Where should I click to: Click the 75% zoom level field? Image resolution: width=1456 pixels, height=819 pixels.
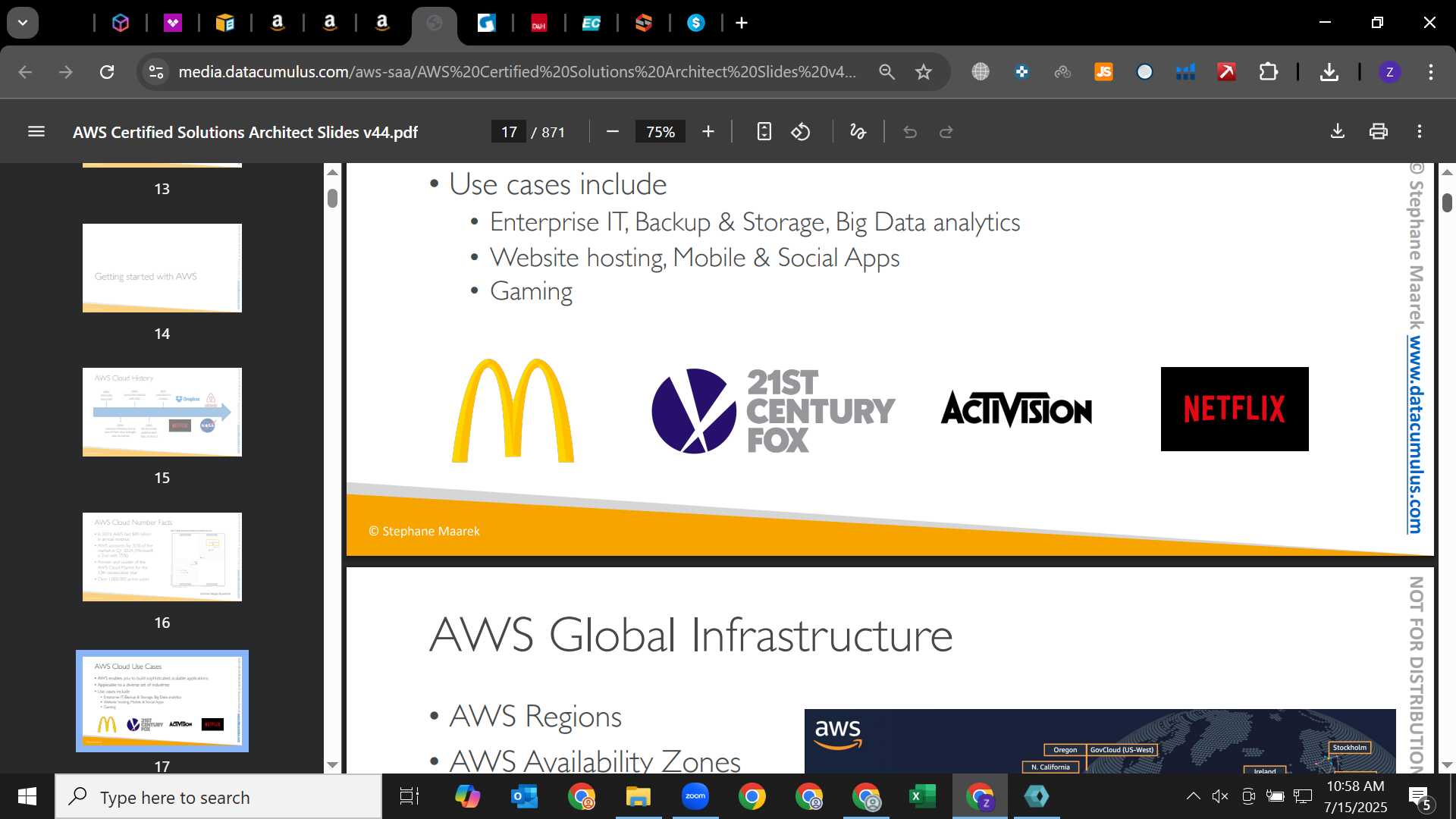(660, 132)
